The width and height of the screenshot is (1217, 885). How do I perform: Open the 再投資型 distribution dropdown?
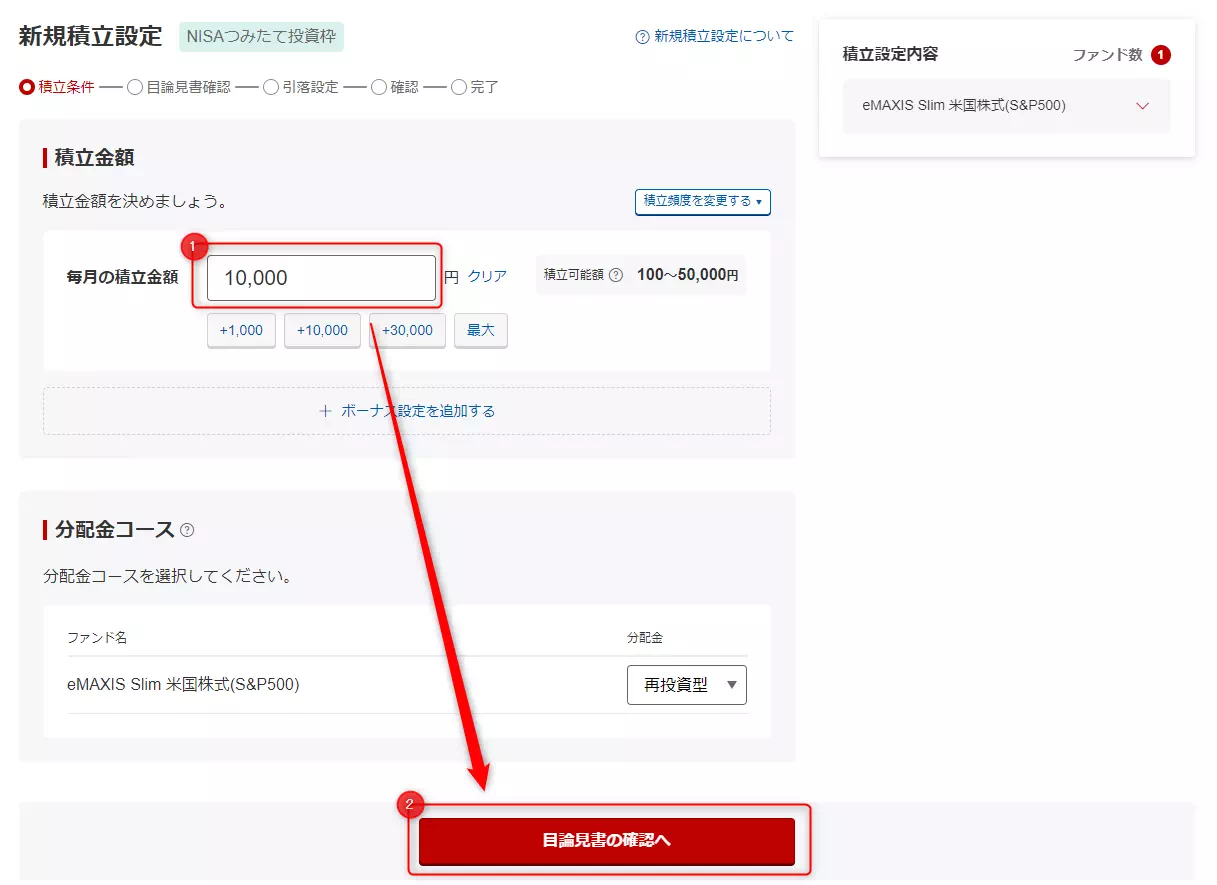(687, 685)
